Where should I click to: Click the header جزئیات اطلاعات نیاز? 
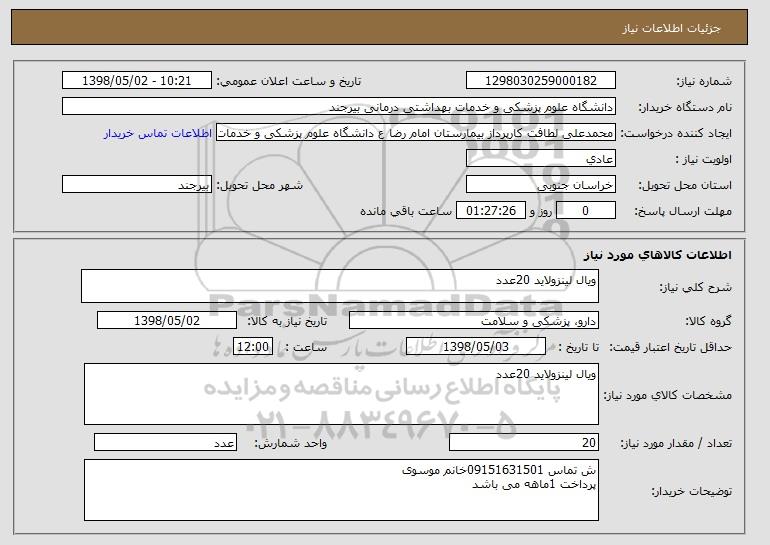tap(671, 28)
